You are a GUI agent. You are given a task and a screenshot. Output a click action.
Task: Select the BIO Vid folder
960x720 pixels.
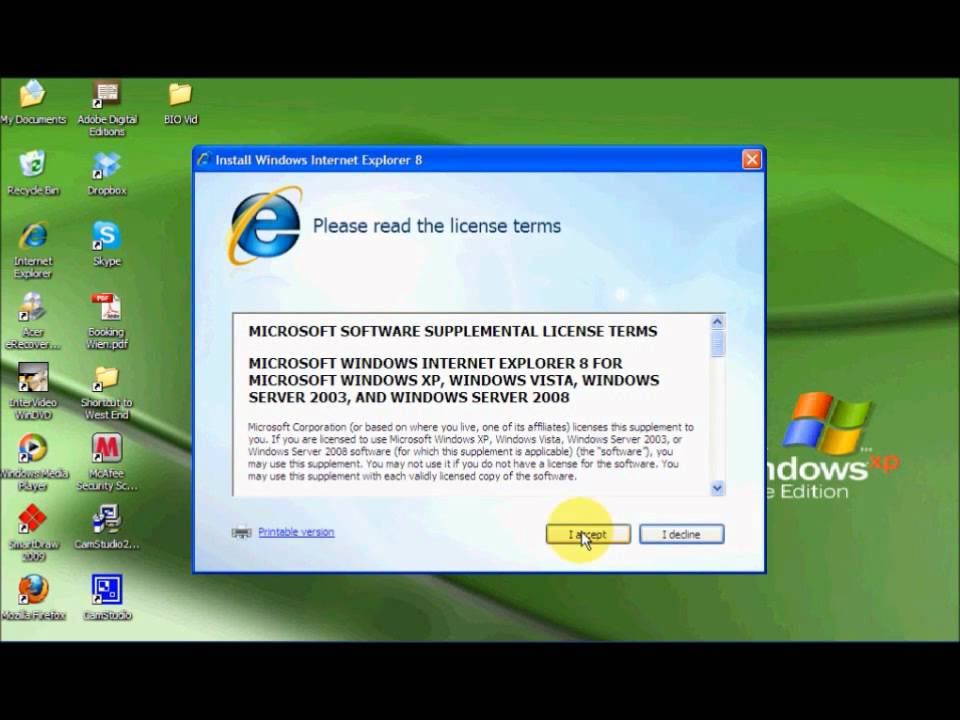[181, 103]
